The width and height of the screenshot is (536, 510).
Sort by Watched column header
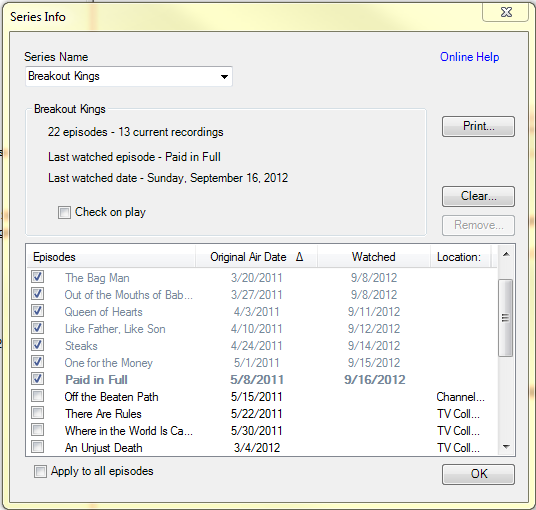pos(374,257)
